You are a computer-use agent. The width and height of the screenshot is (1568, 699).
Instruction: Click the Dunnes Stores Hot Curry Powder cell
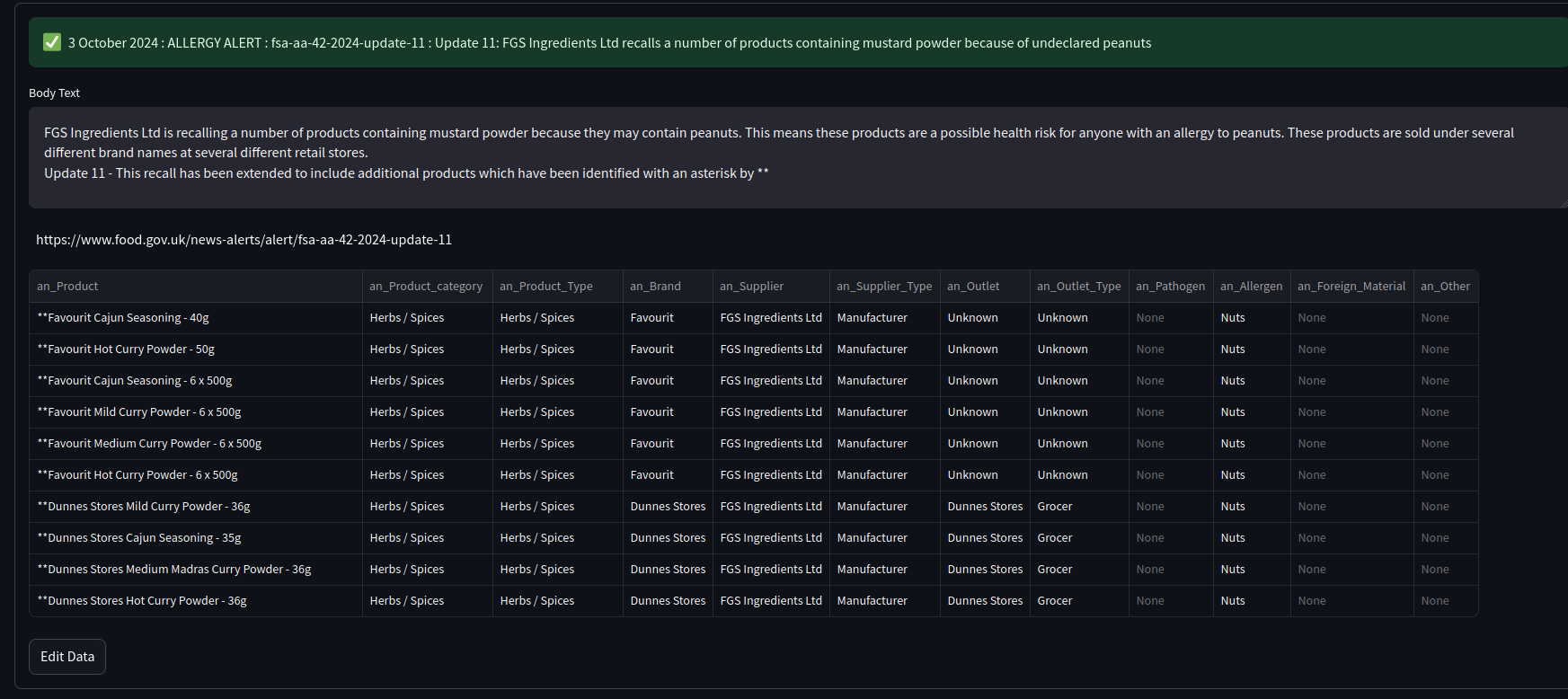(142, 601)
